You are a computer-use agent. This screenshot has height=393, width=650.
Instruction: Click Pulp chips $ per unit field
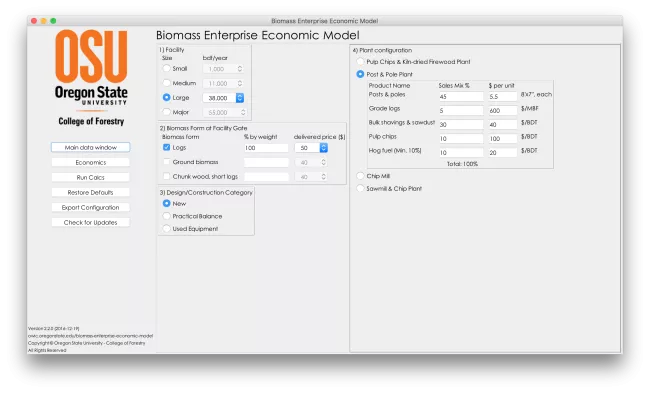pyautogui.click(x=502, y=138)
